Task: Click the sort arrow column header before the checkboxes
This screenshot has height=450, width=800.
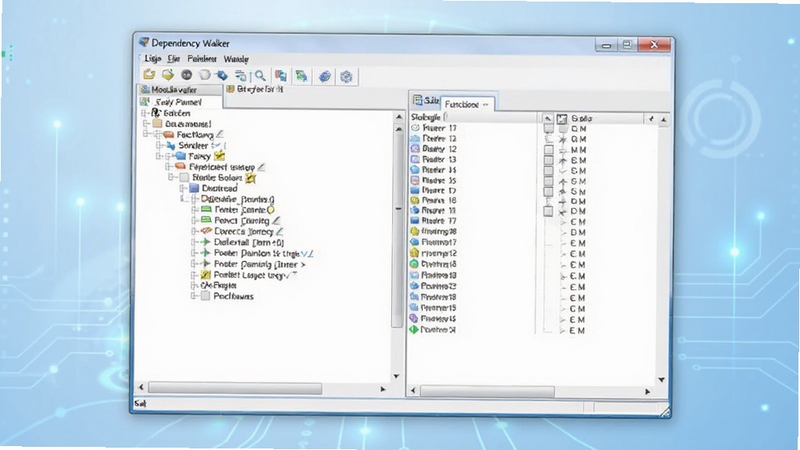Action: click(547, 118)
